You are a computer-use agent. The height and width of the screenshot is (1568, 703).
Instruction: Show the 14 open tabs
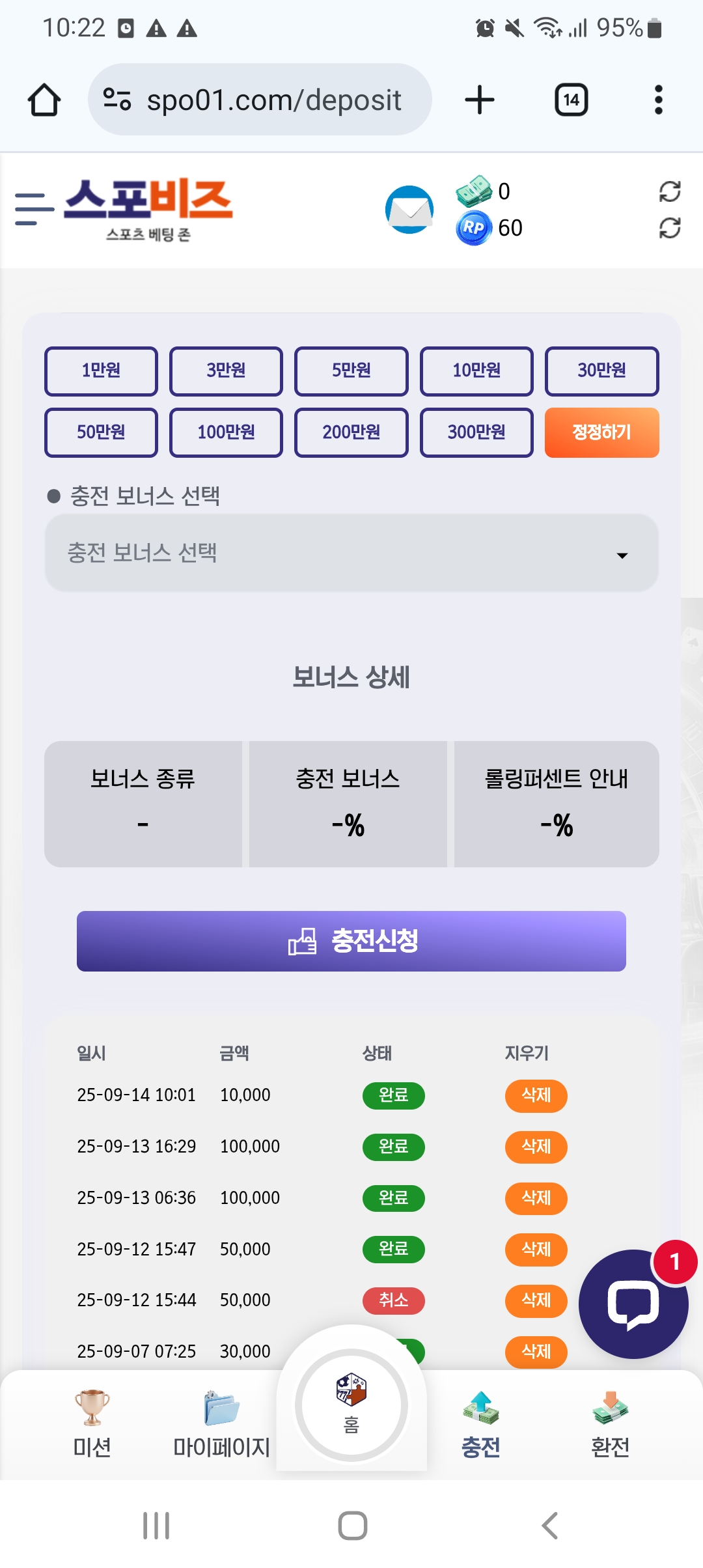pyautogui.click(x=571, y=100)
